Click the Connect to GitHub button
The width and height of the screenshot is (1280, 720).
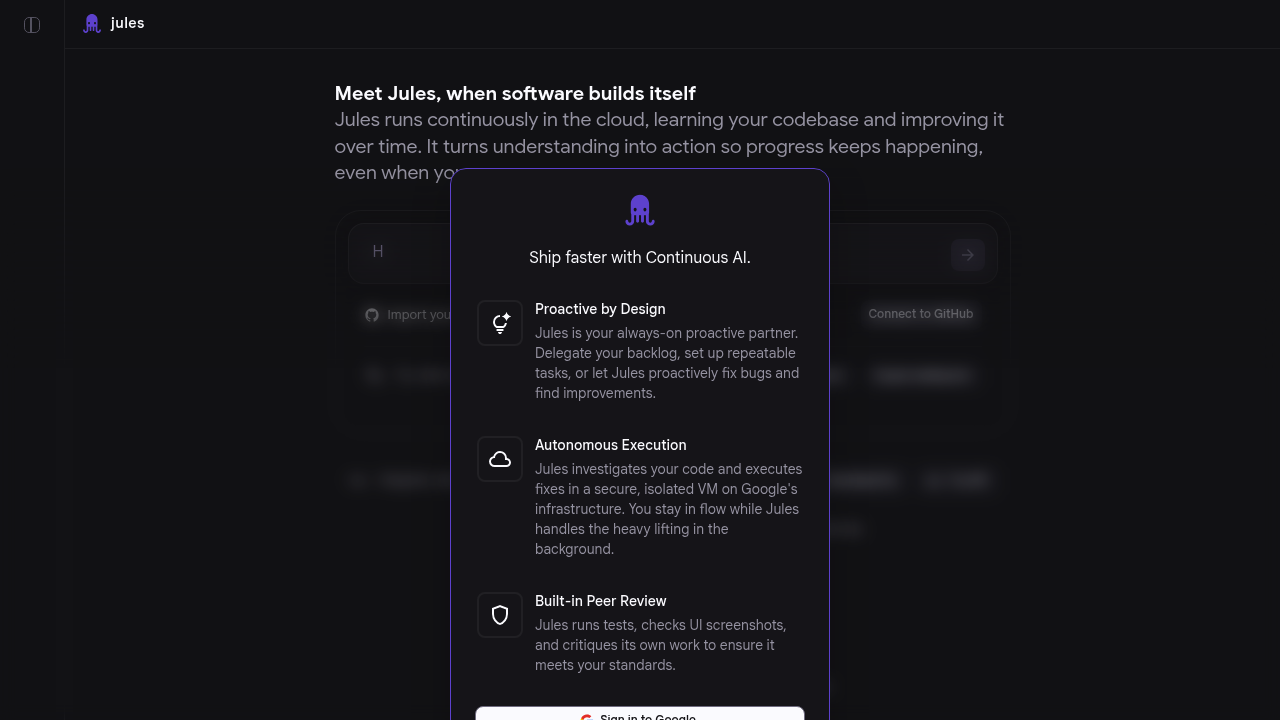(x=920, y=314)
